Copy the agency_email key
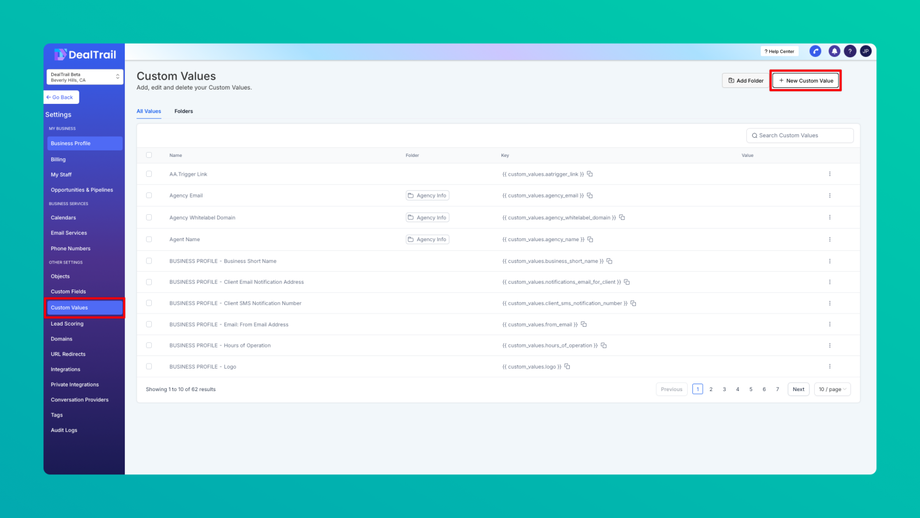920x518 pixels. (x=590, y=195)
